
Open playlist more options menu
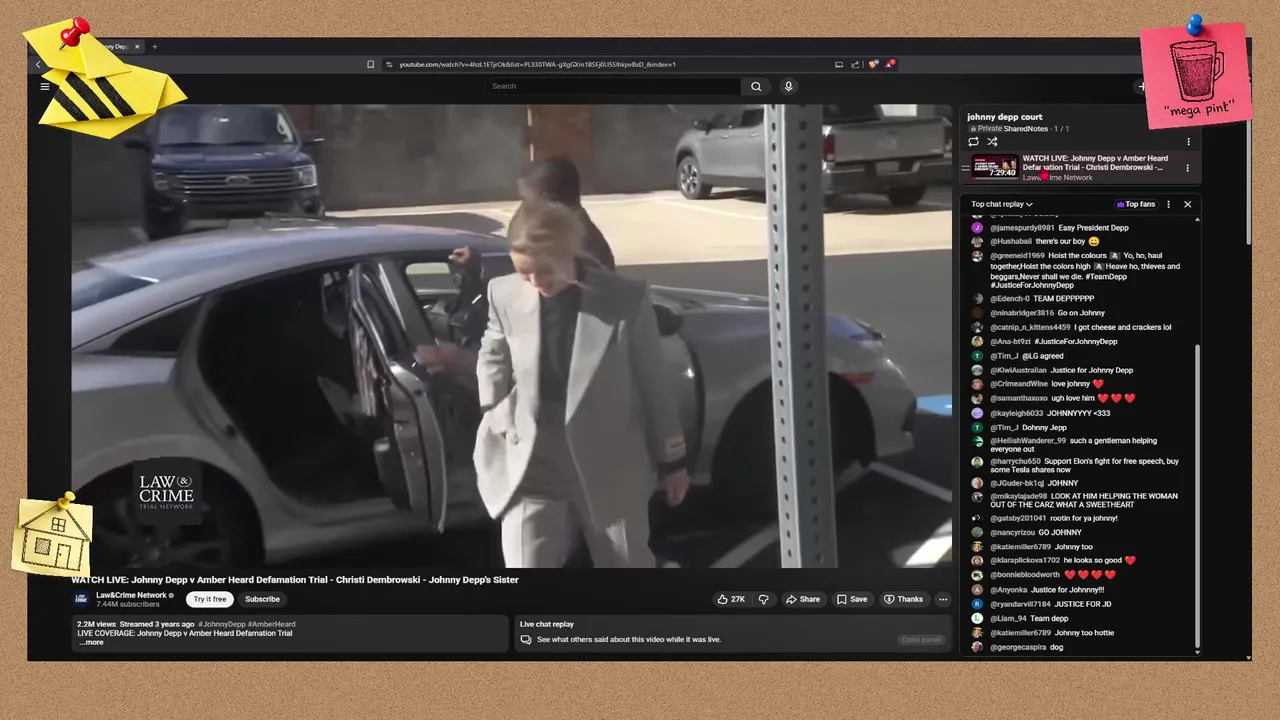click(1188, 142)
